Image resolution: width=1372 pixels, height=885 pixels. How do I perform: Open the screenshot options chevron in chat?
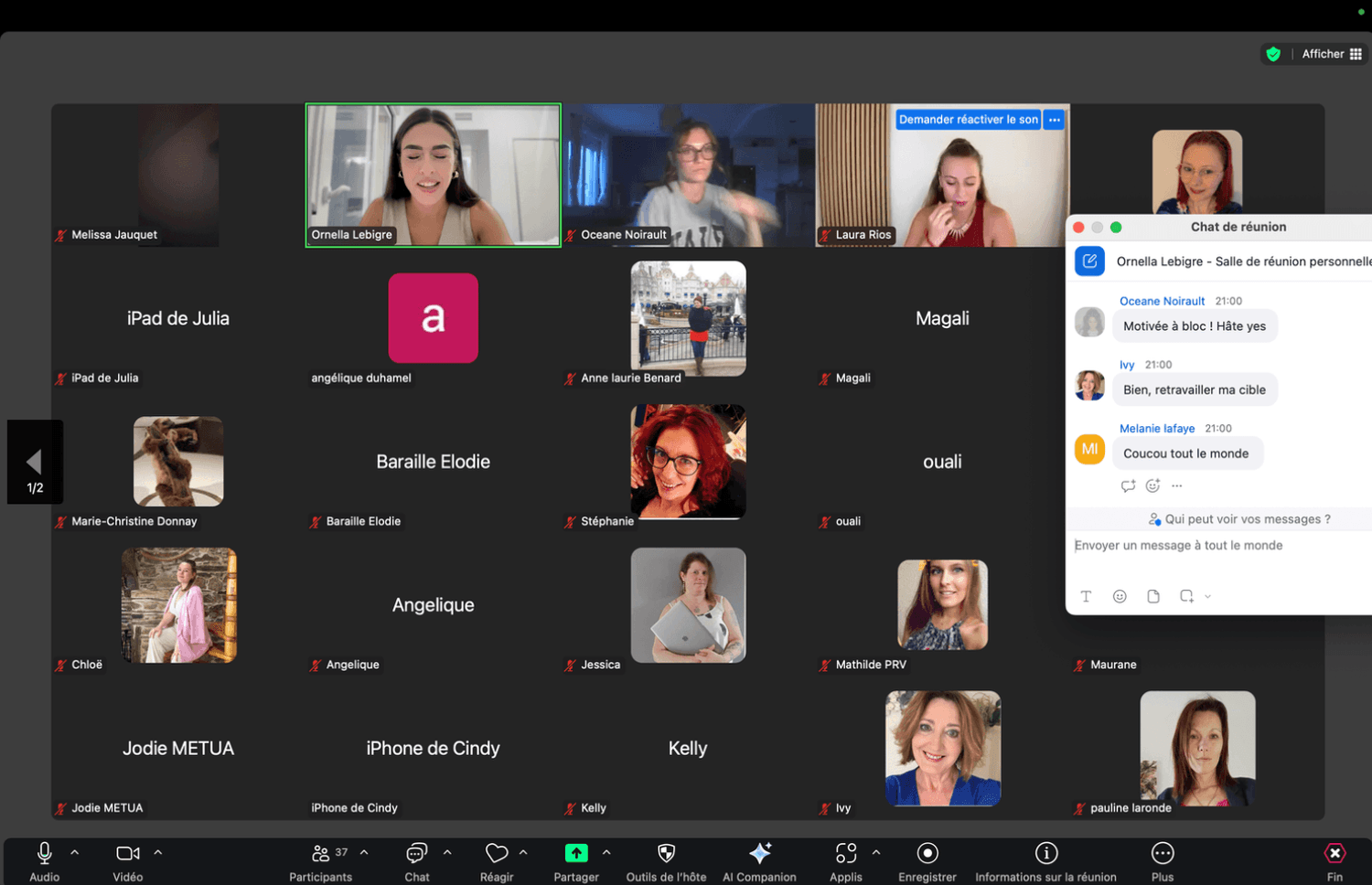click(1208, 596)
